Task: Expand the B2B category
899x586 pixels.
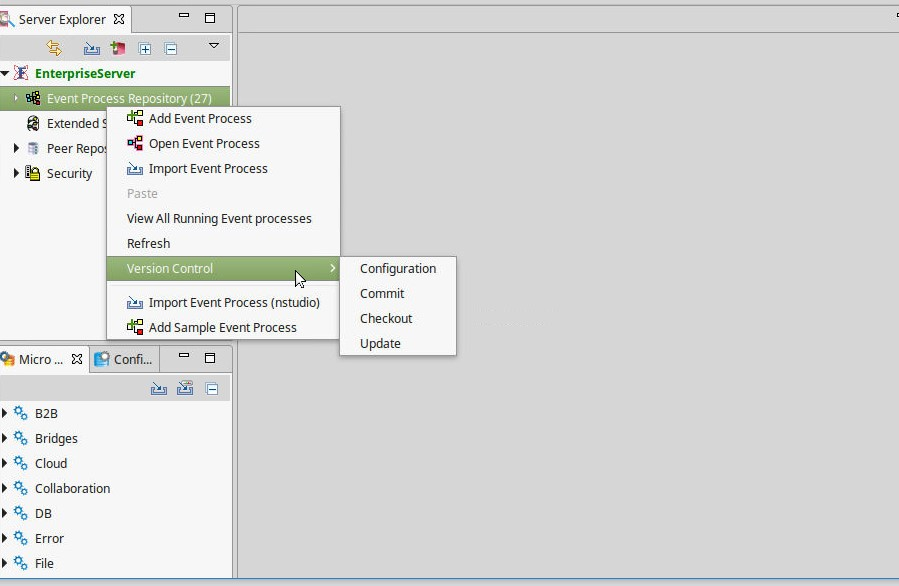Action: pos(5,413)
